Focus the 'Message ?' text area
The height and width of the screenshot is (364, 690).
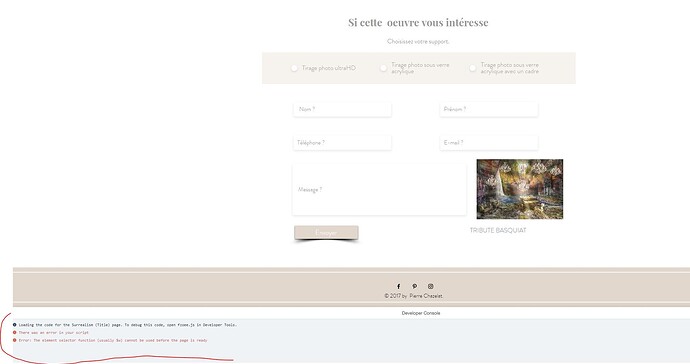click(379, 189)
